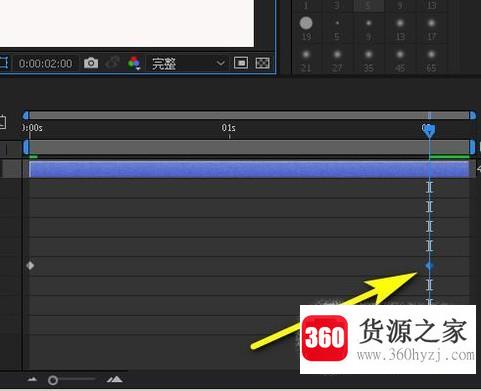Image resolution: width=481 pixels, height=391 pixels.
Task: Click the timeline zoom slider knob
Action: [53, 380]
